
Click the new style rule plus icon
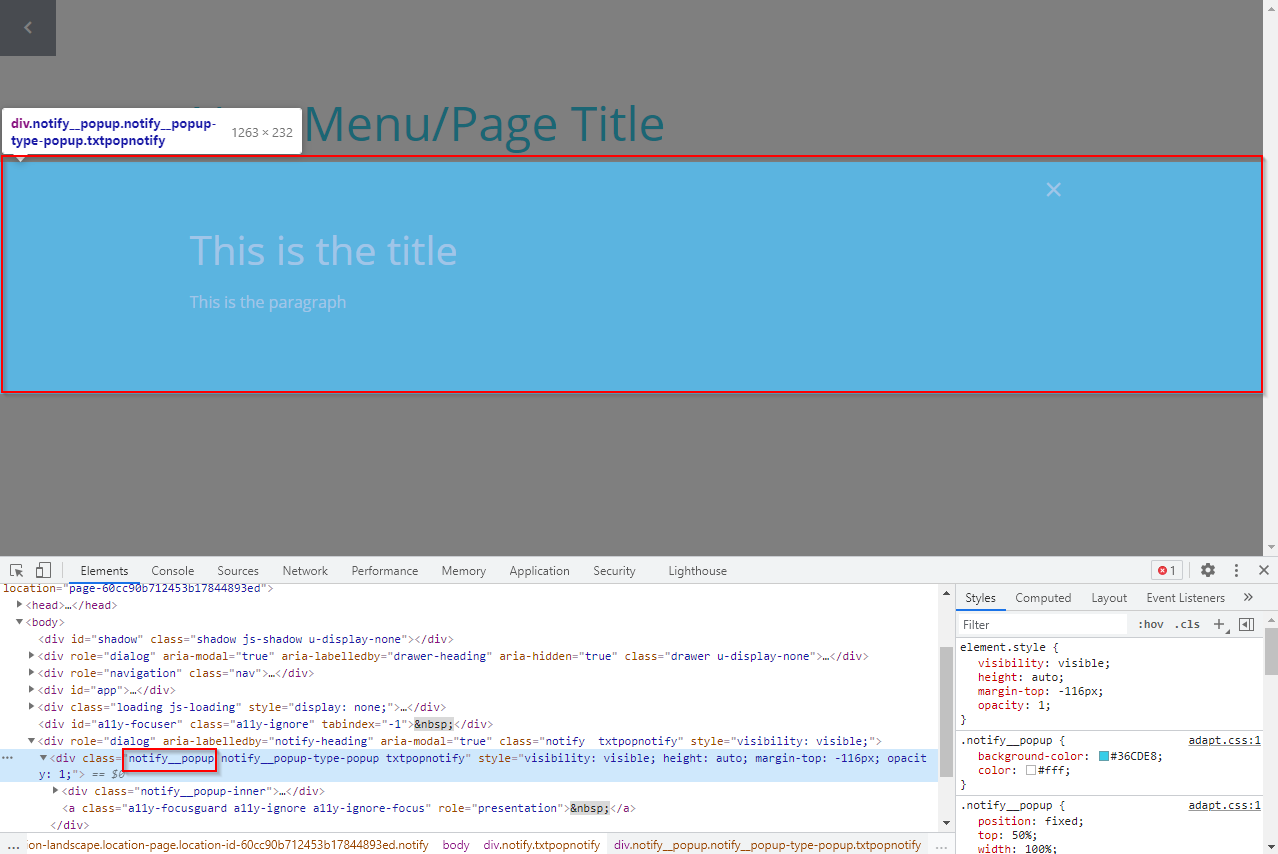coord(1219,624)
